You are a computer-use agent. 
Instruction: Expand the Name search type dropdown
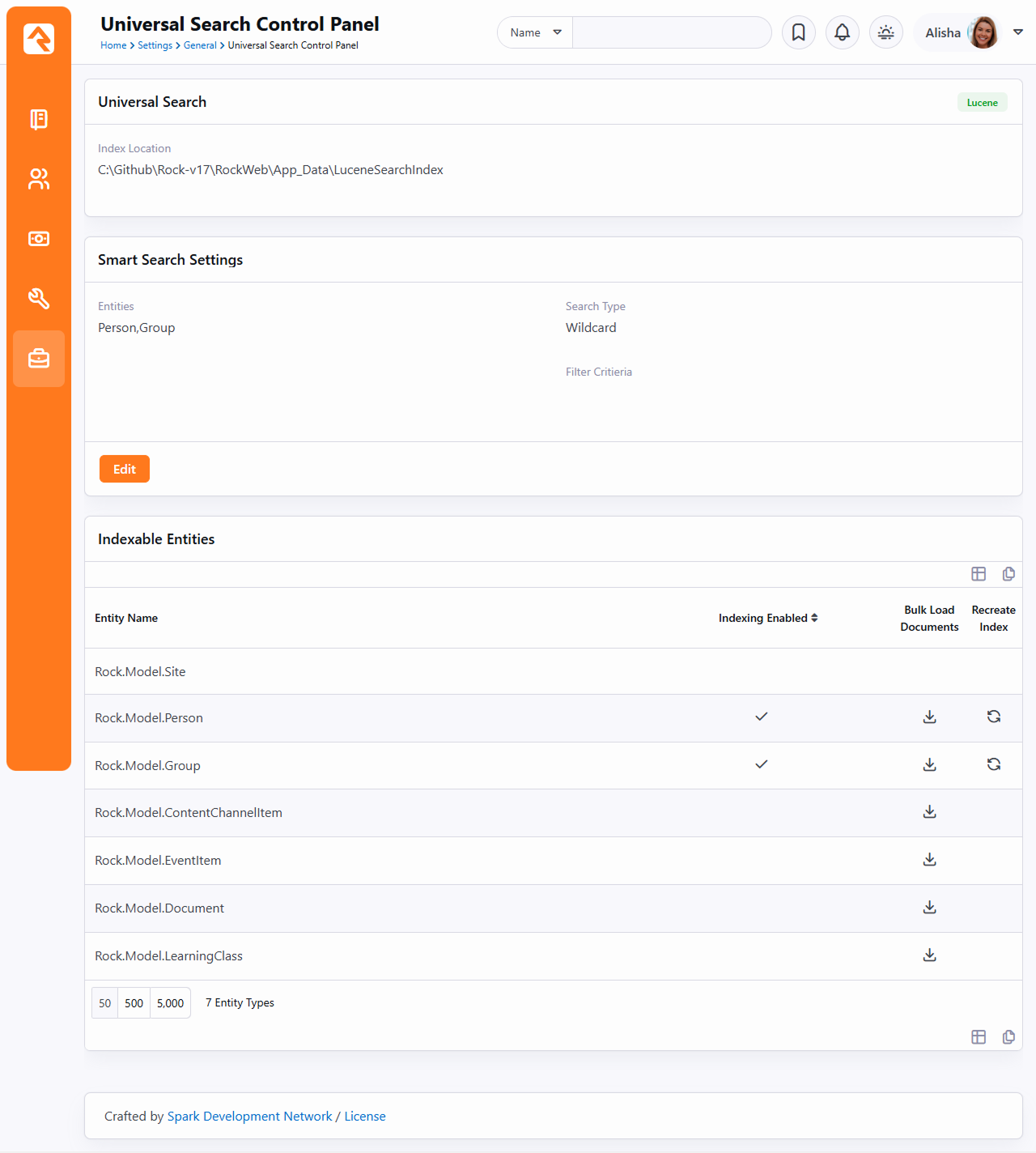click(x=535, y=32)
